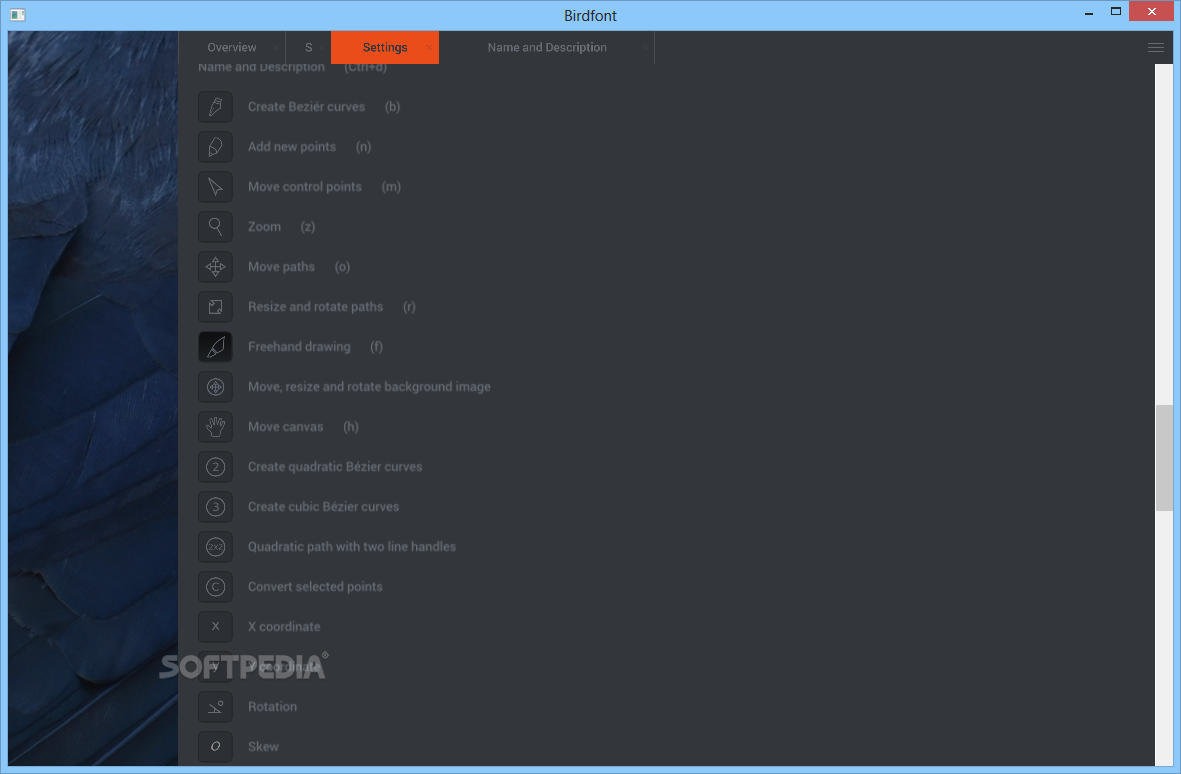The height and width of the screenshot is (774, 1181).
Task: Choose the Move control points arrow icon
Action: [x=215, y=187]
